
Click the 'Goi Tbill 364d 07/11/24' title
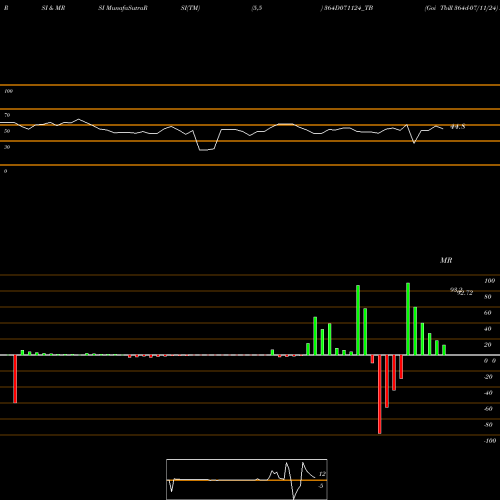[x=461, y=8]
